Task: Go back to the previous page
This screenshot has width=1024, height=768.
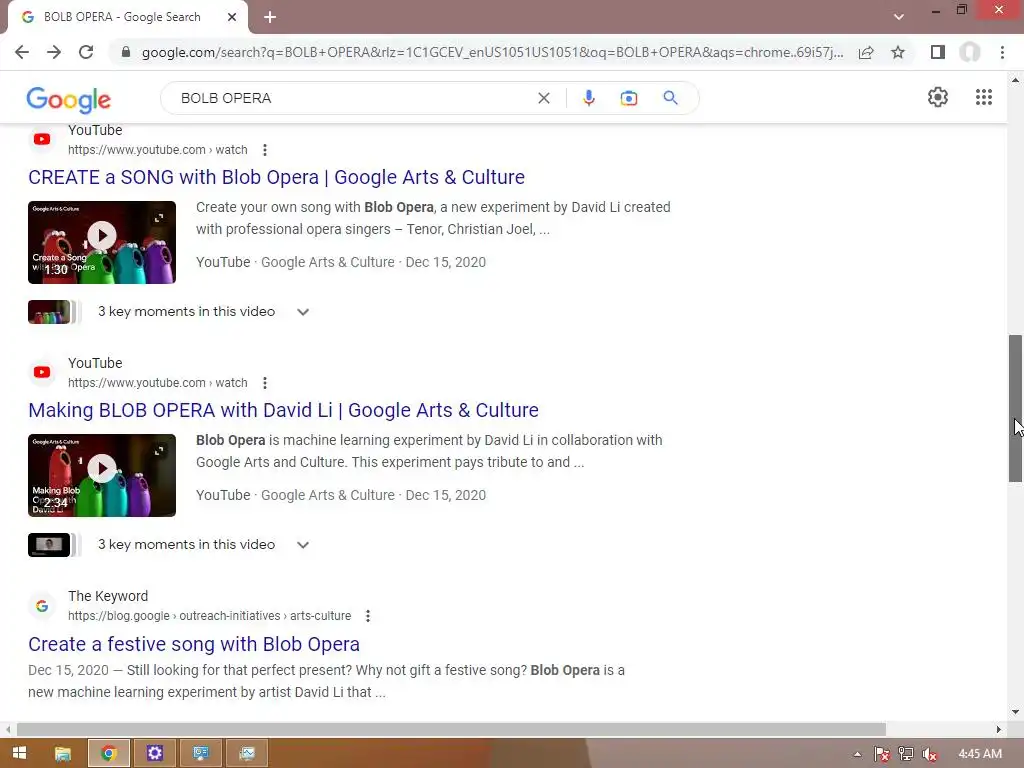Action: pyautogui.click(x=22, y=52)
